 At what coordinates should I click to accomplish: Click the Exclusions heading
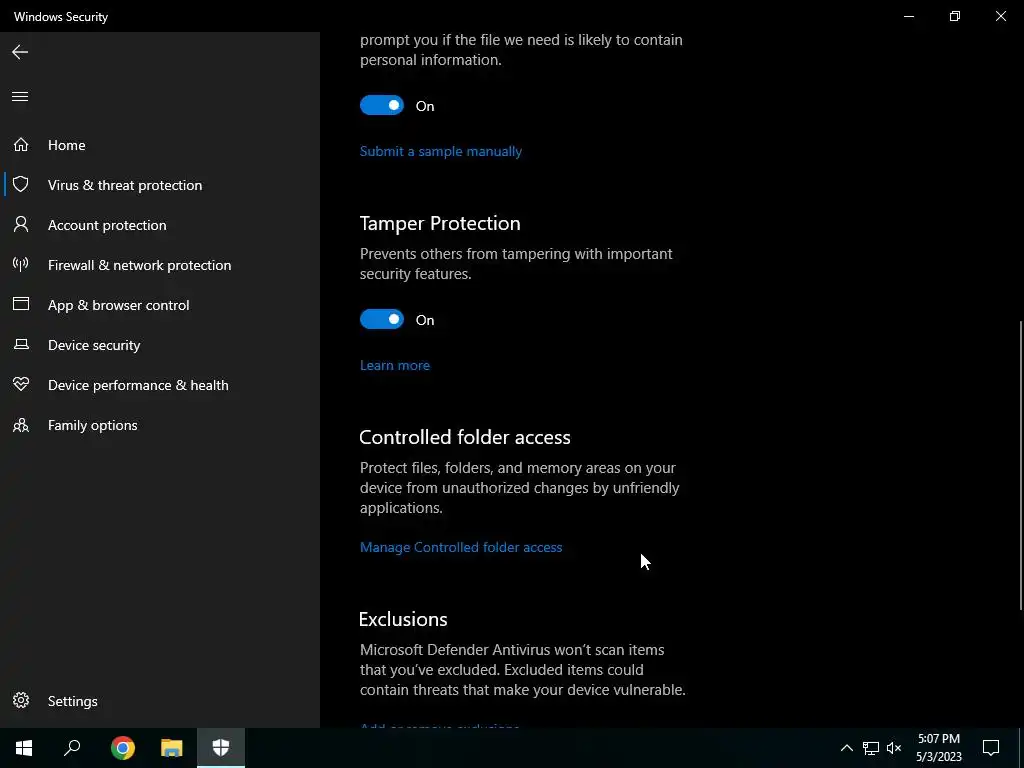[403, 619]
